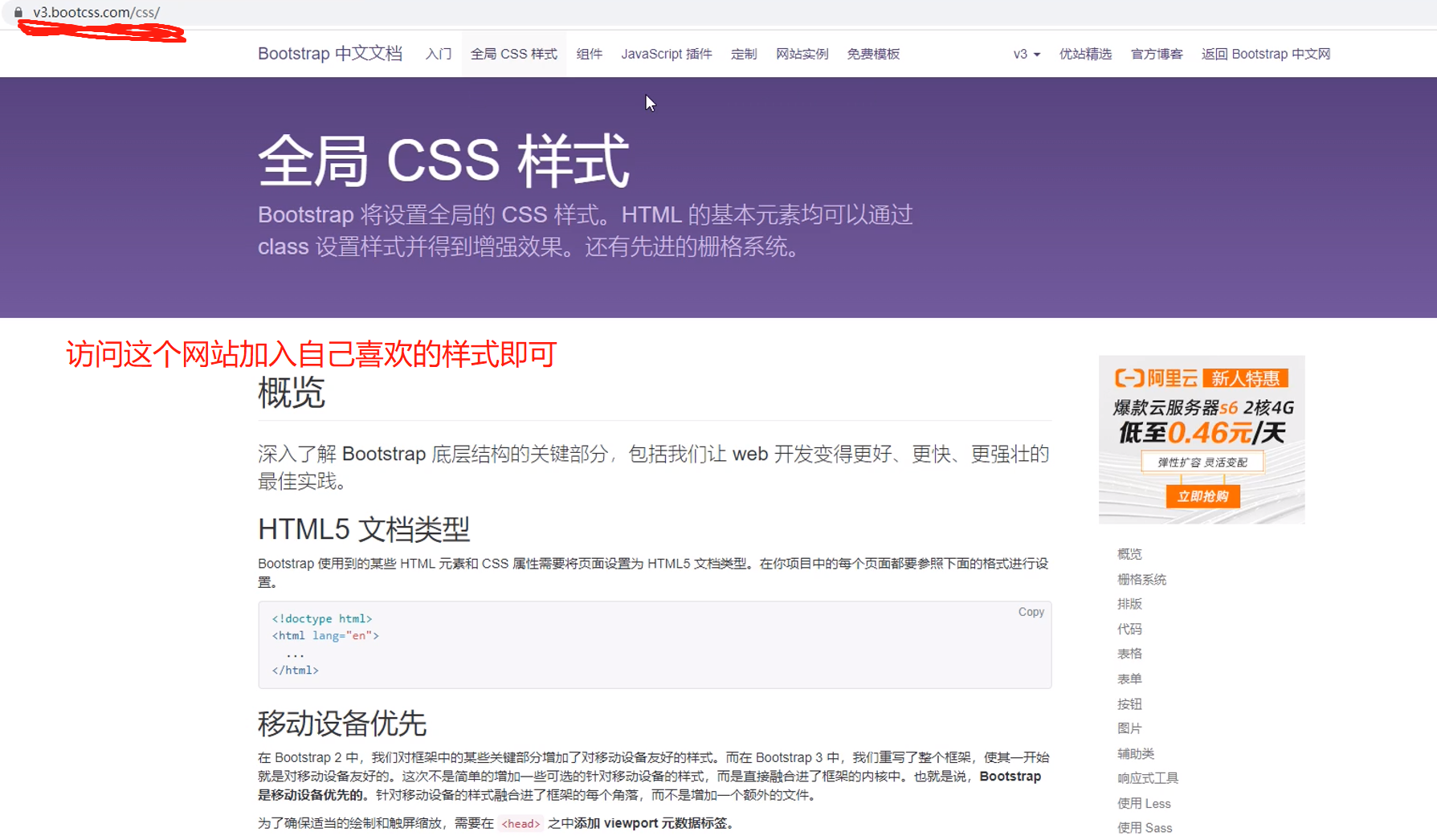This screenshot has height=840, width=1437.
Task: Select the 全局 CSS 样式 nav tab
Action: pos(514,54)
